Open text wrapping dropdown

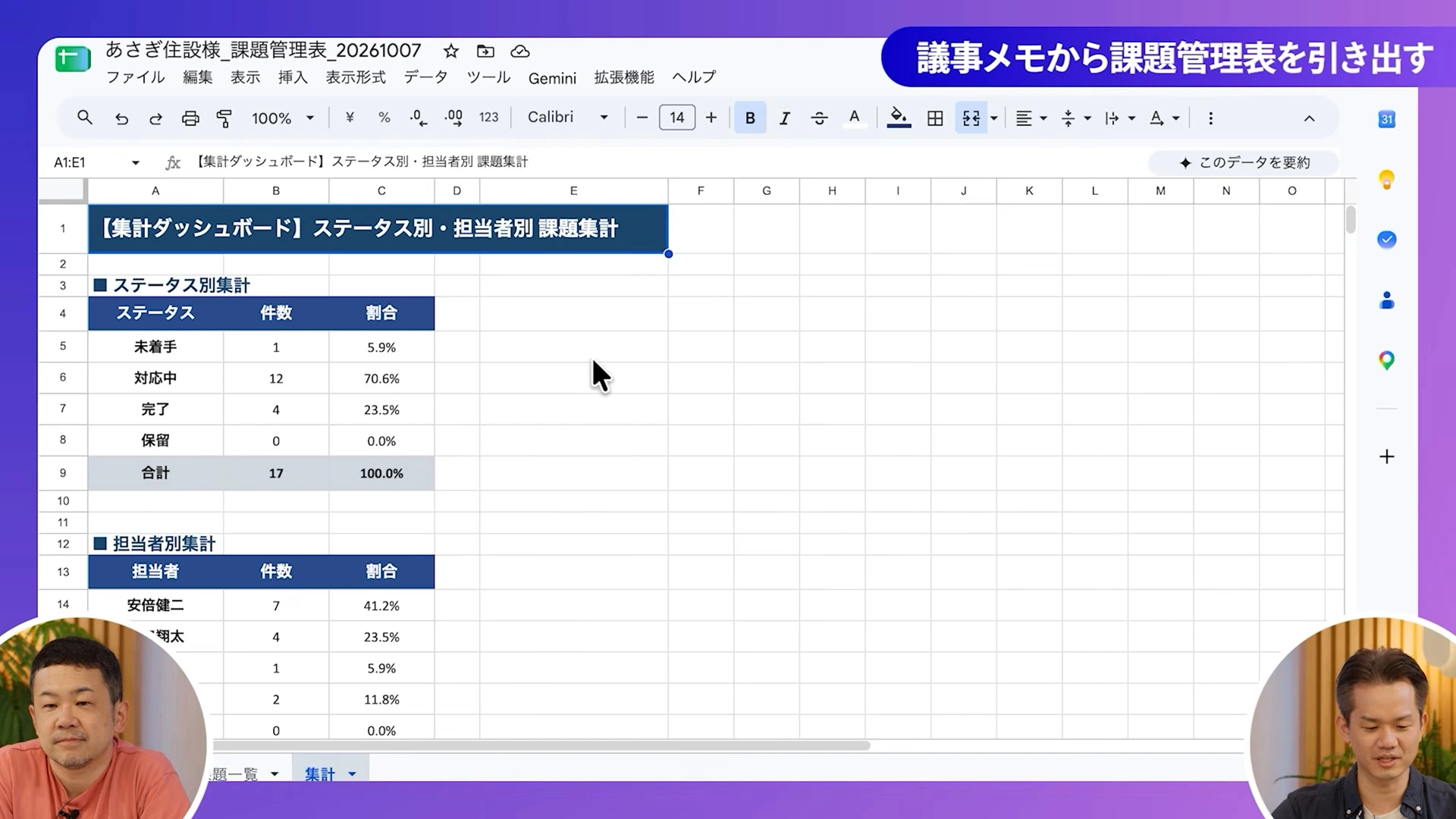[x=1120, y=118]
